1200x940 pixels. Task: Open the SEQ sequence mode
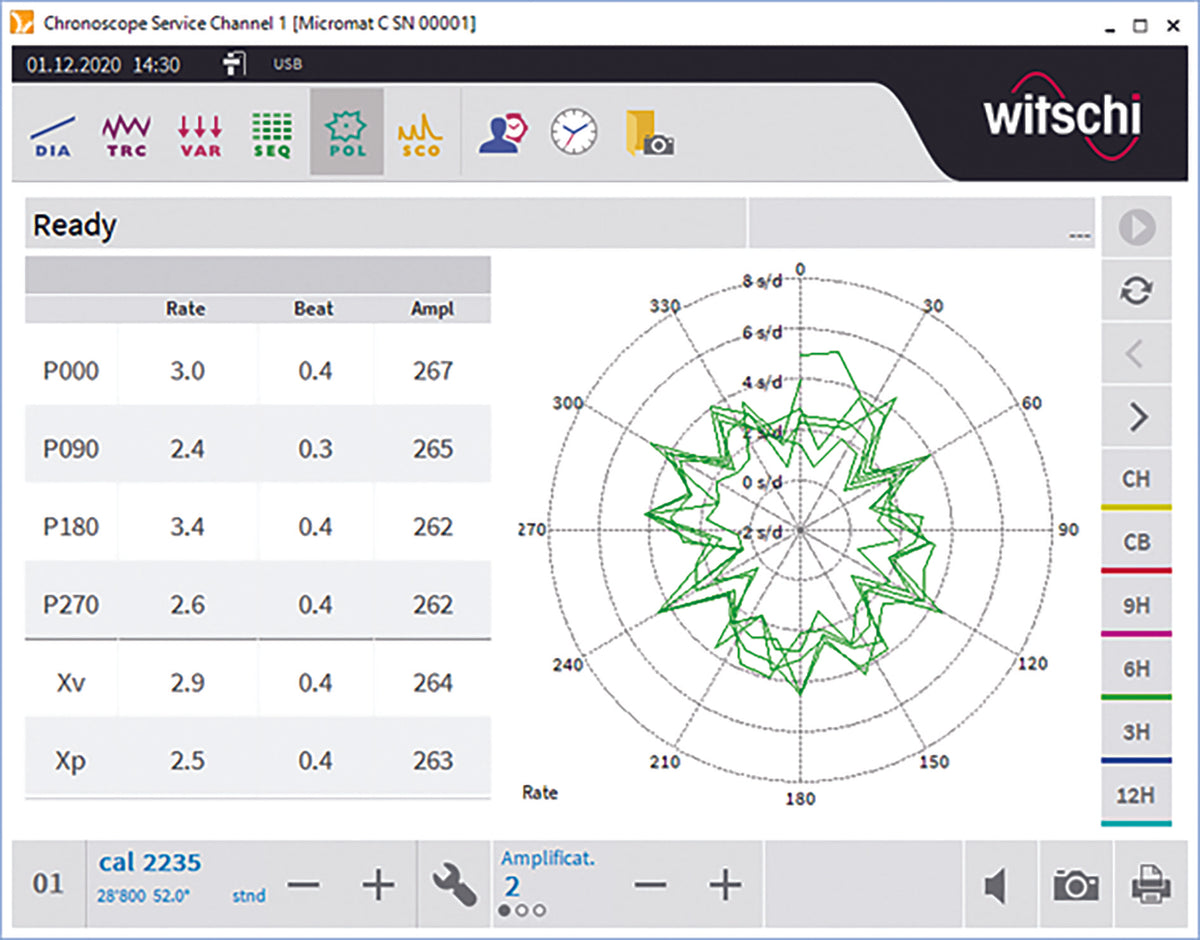[272, 134]
